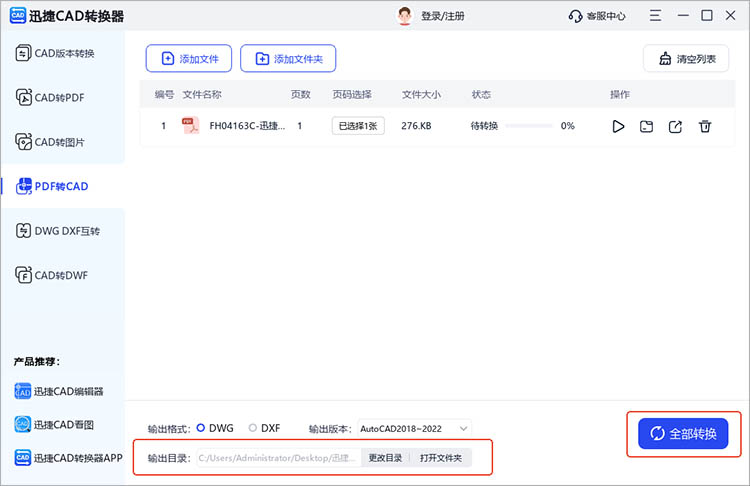750x486 pixels.
Task: Open 迅捷CAD编辑器 product recommendation
Action: [59, 391]
